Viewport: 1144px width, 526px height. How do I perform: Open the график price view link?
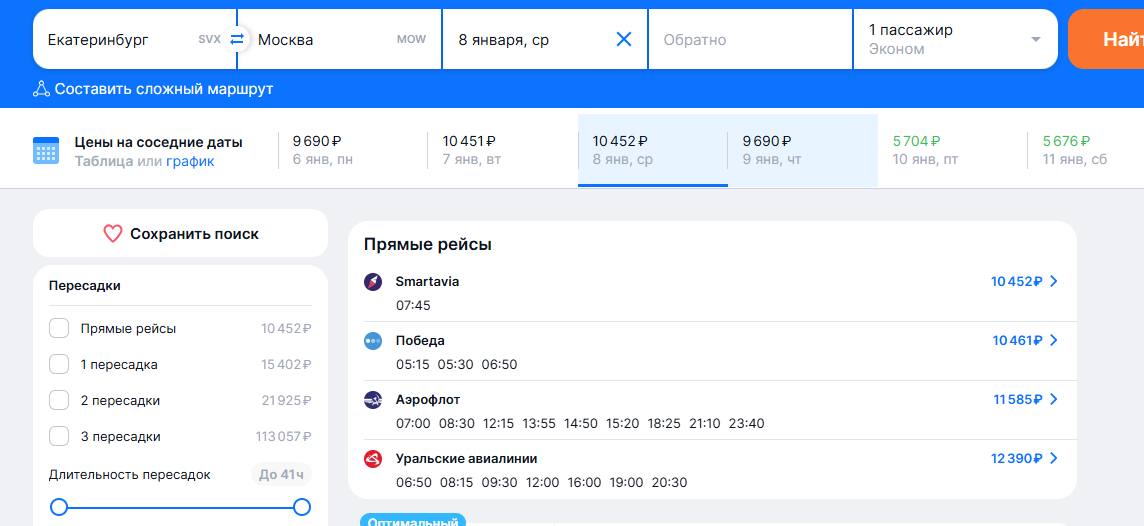point(190,162)
